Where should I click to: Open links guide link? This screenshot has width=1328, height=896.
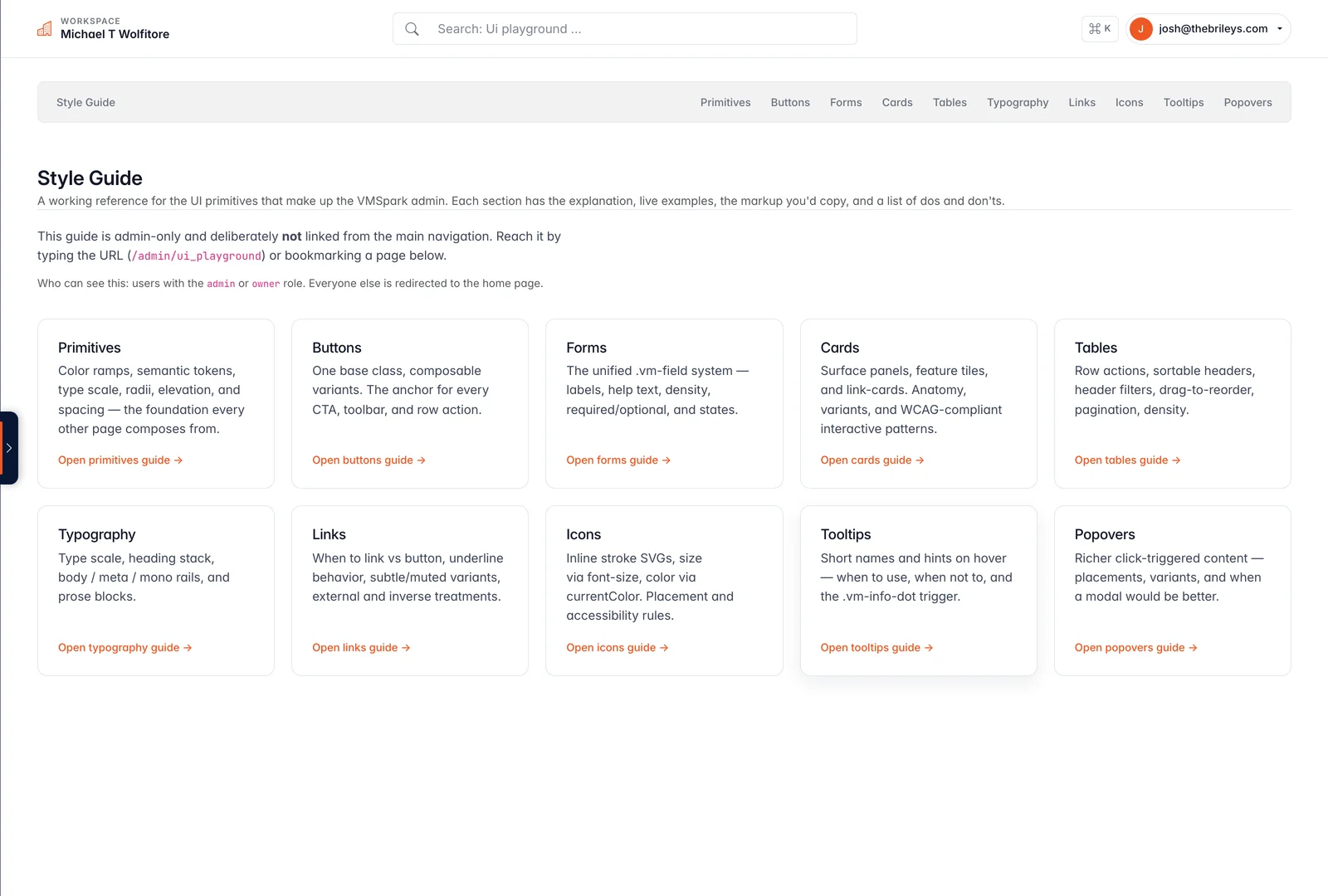tap(361, 648)
